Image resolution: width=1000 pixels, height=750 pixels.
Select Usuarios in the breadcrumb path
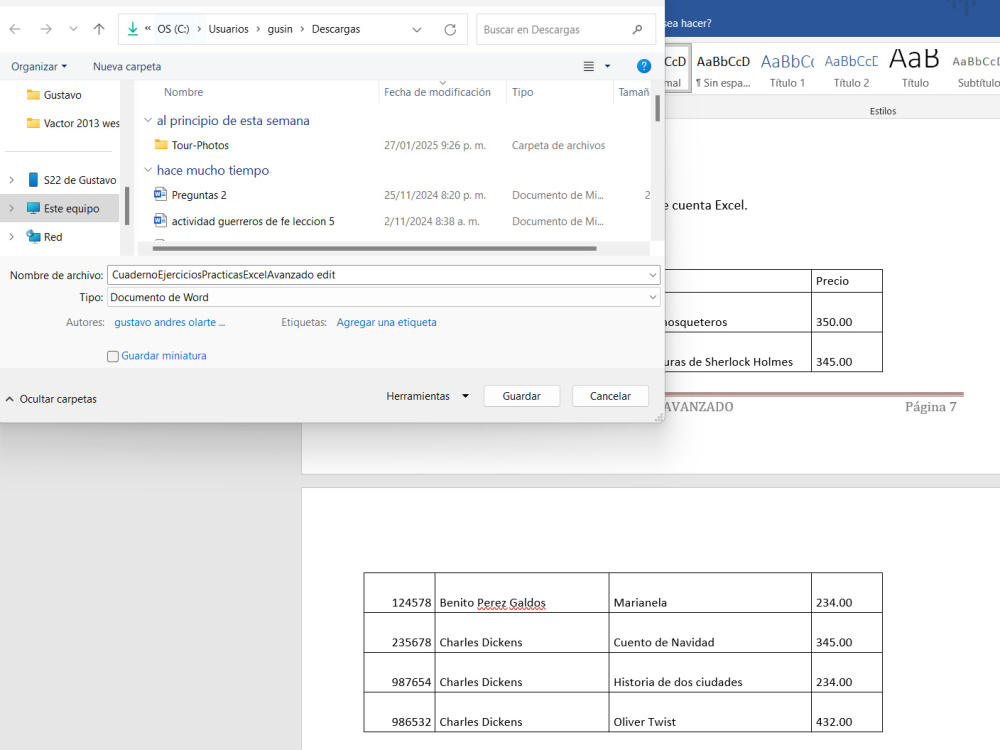pyautogui.click(x=228, y=29)
